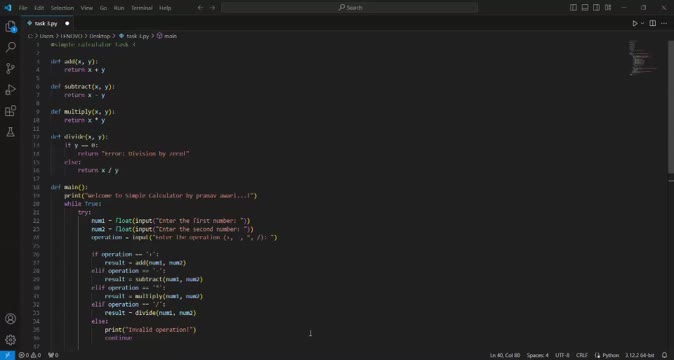The image size is (674, 360).
Task: Change Spaces: 4 indentation setting
Action: 537,355
